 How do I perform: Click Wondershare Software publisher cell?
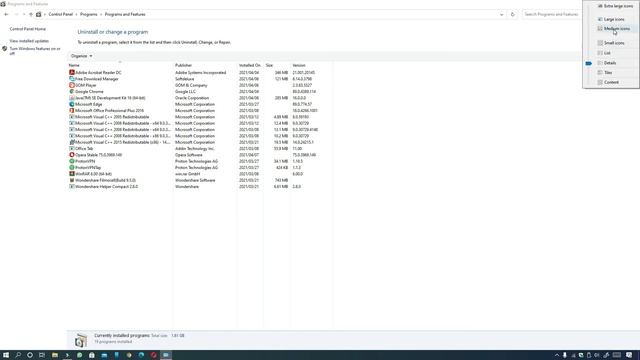(195, 180)
